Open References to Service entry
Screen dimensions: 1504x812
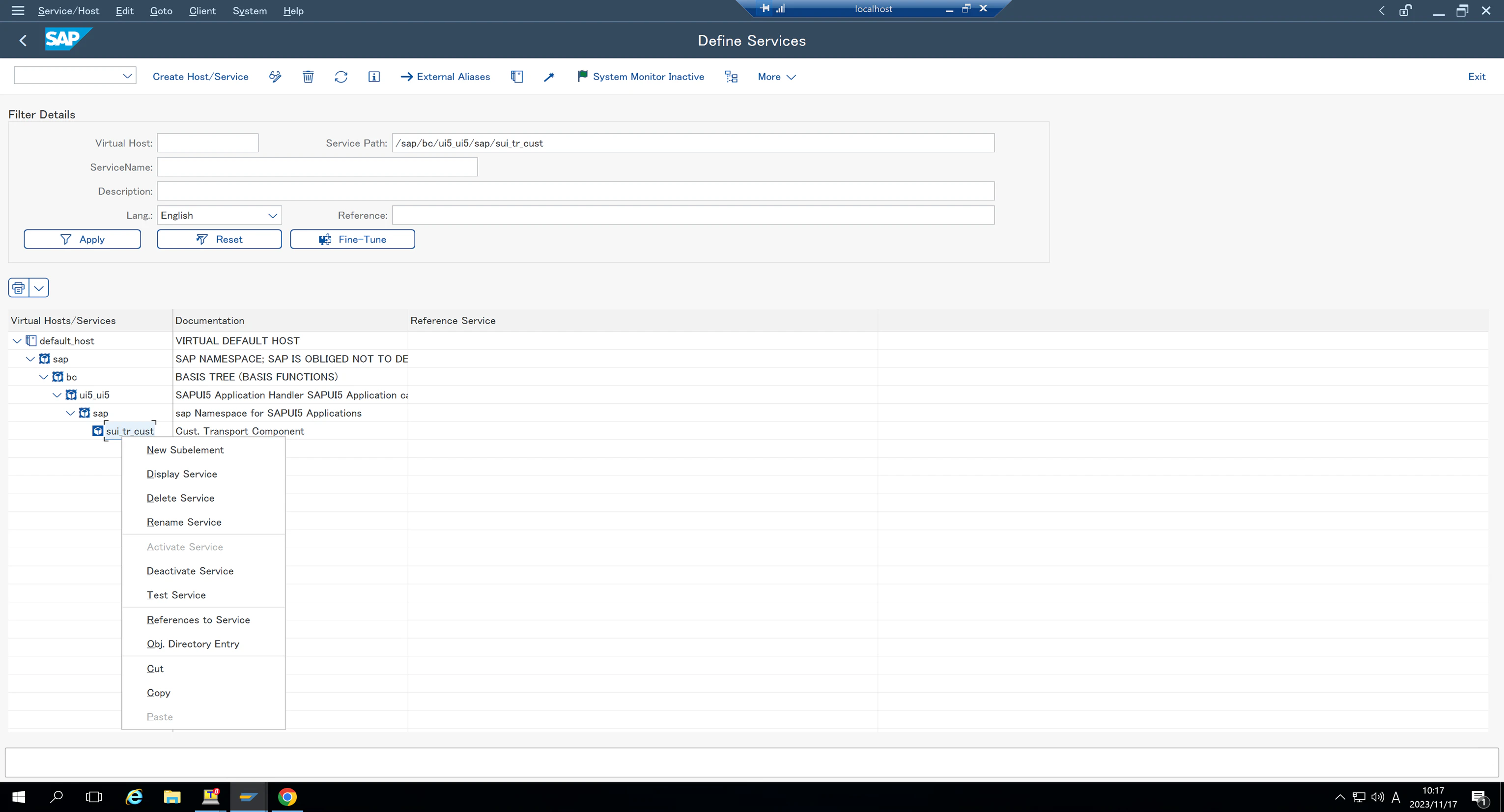[x=203, y=620]
